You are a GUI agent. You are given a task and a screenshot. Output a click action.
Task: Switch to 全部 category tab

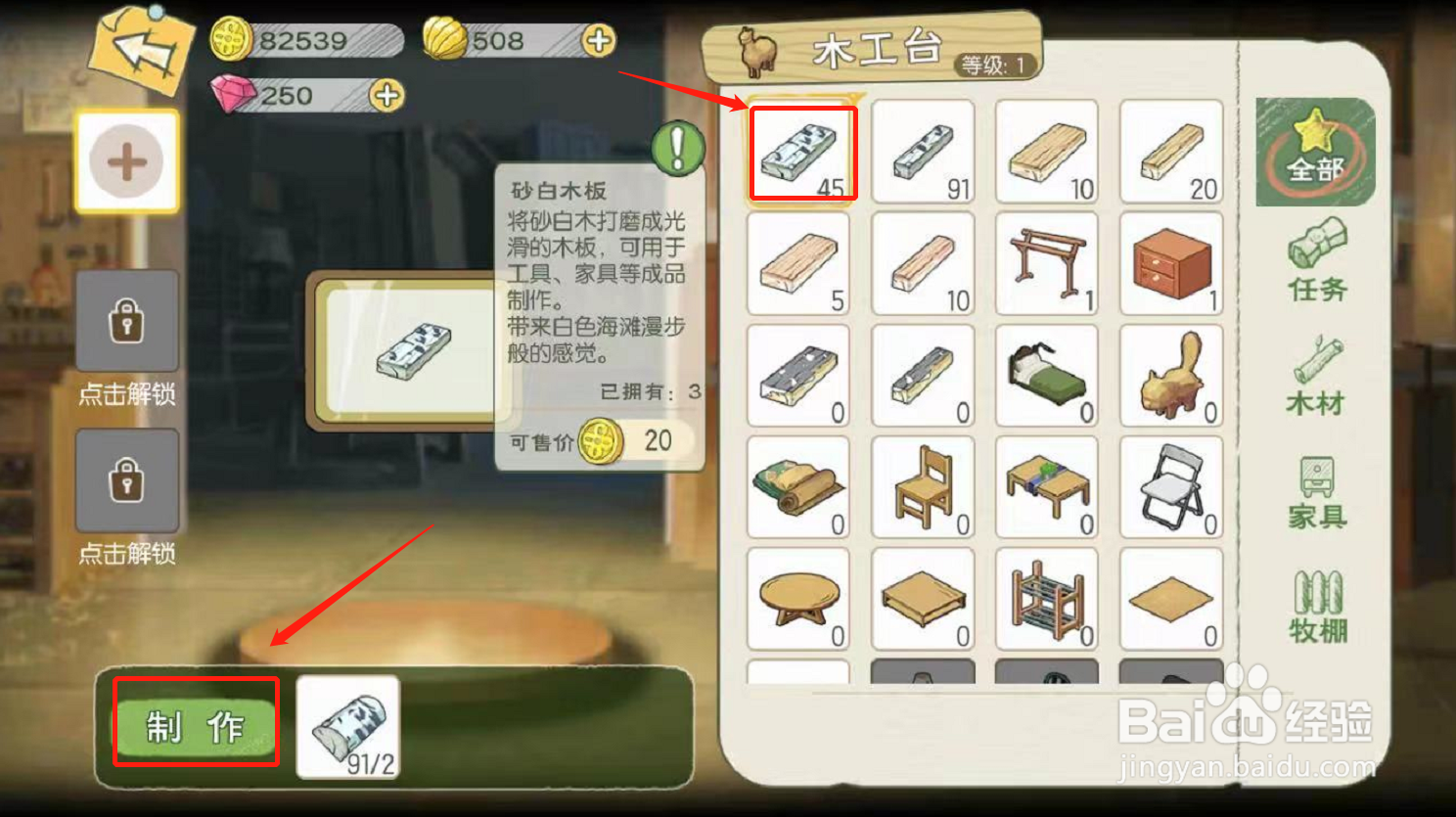click(1315, 152)
